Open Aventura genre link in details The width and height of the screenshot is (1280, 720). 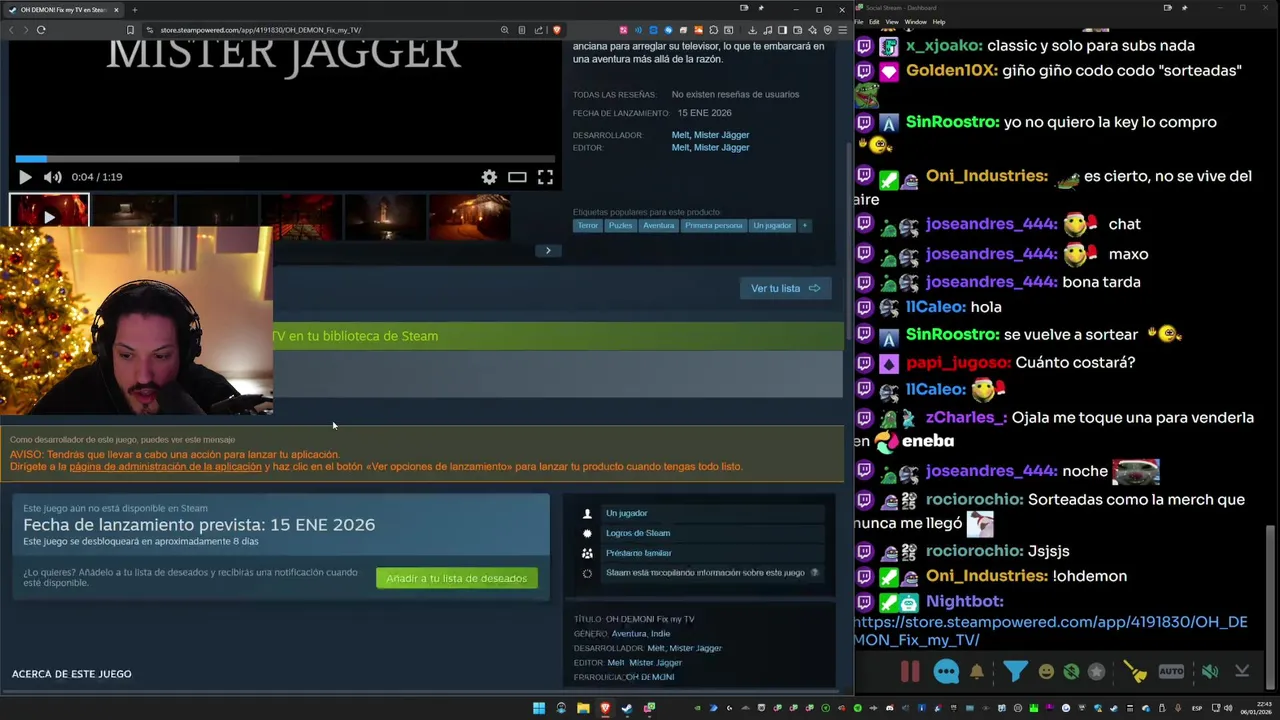pos(629,634)
